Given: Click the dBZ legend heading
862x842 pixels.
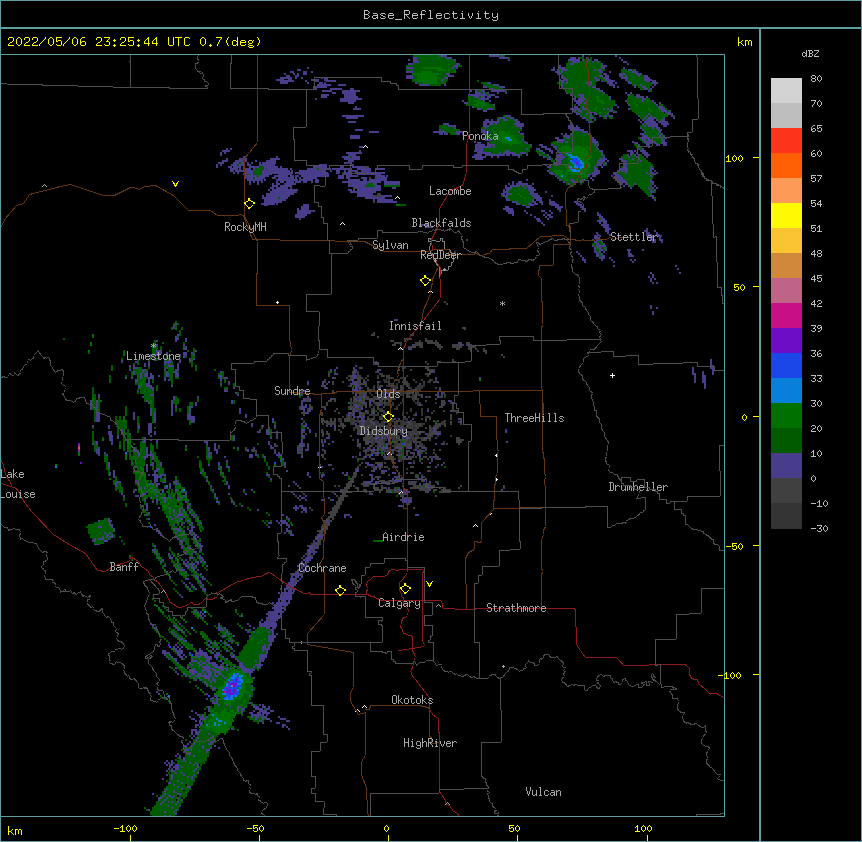Looking at the screenshot, I should click(x=810, y=54).
